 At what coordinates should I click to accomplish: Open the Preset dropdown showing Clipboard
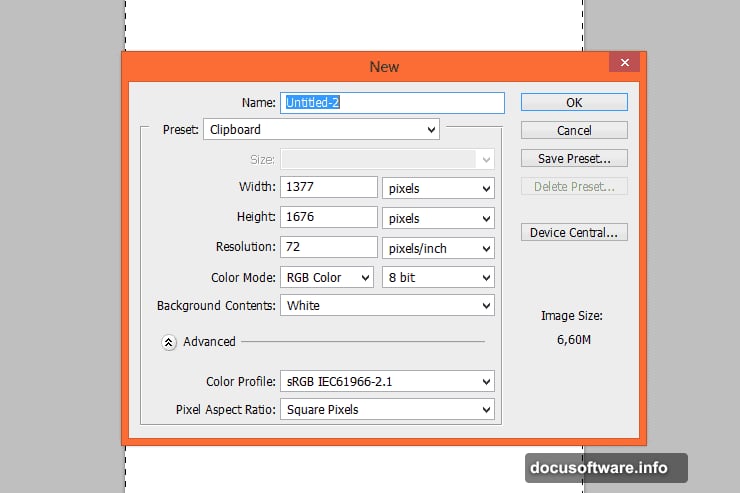click(321, 129)
